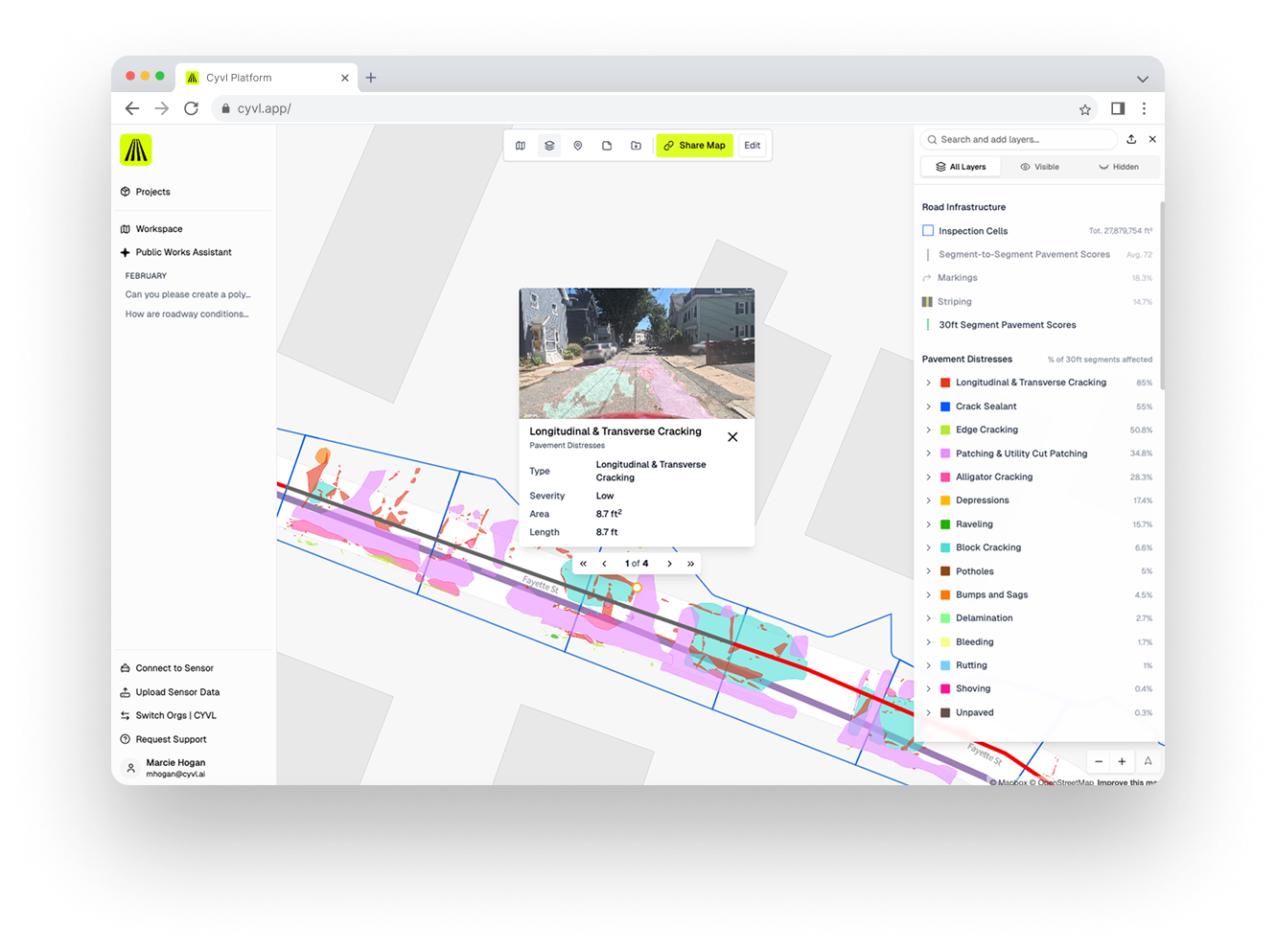Go to previous distress record arrow
Viewport: 1276px width, 952px height.
coord(604,564)
